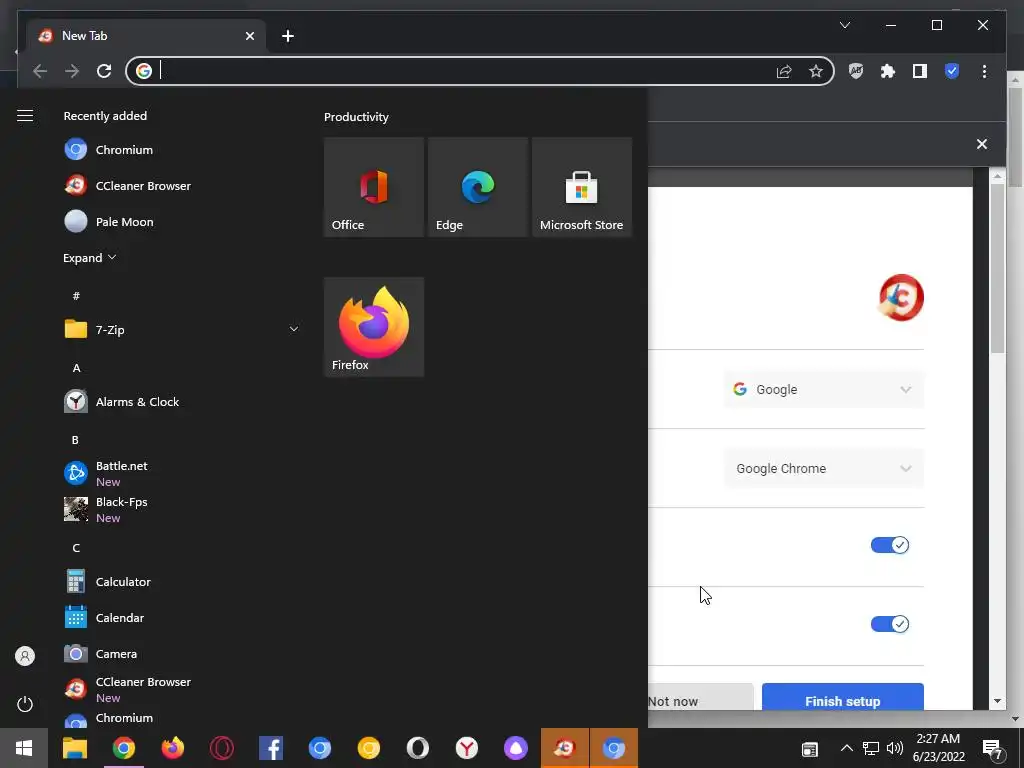Open the Edge tile
1024x768 pixels.
pyautogui.click(x=477, y=187)
